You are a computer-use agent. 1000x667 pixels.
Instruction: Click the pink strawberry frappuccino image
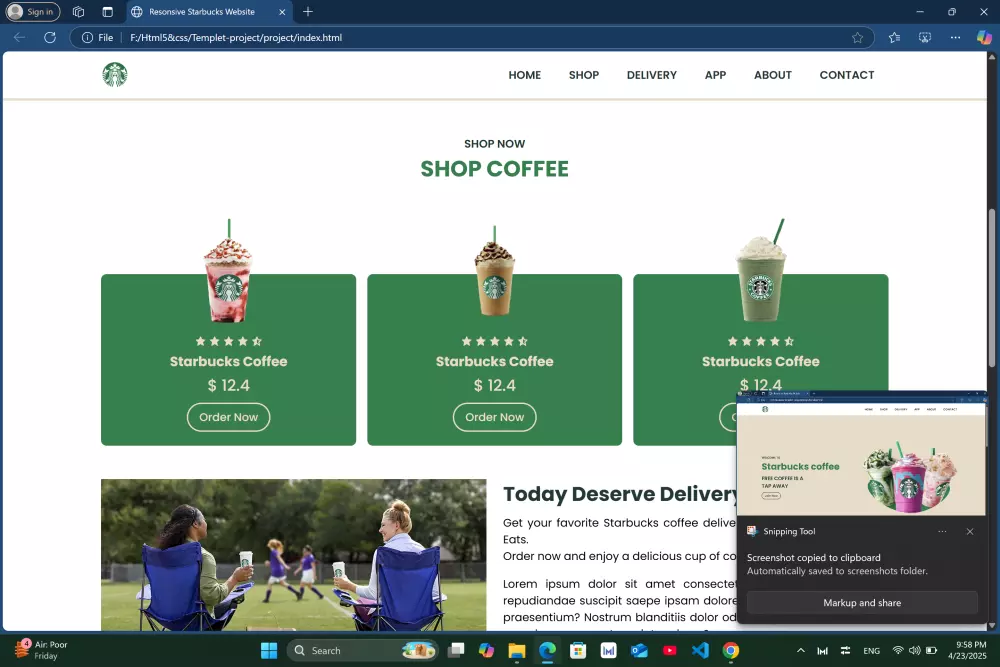click(228, 270)
